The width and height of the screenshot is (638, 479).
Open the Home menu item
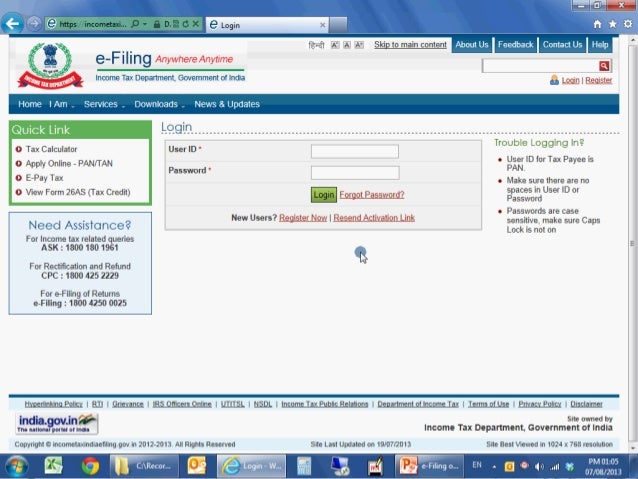(30, 104)
